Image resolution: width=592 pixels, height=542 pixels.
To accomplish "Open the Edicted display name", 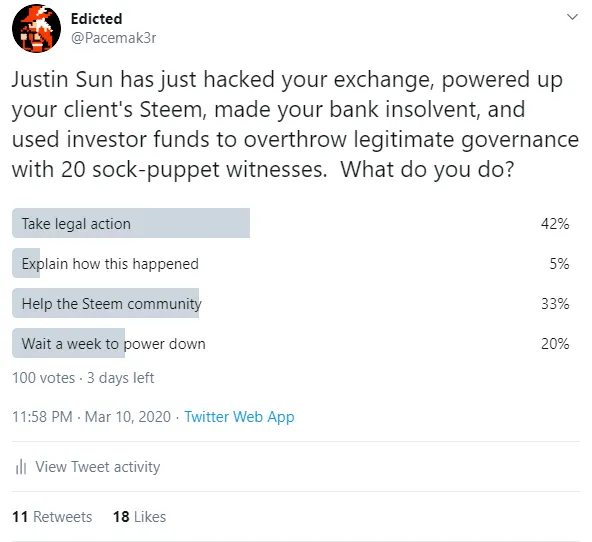I will coord(97,18).
